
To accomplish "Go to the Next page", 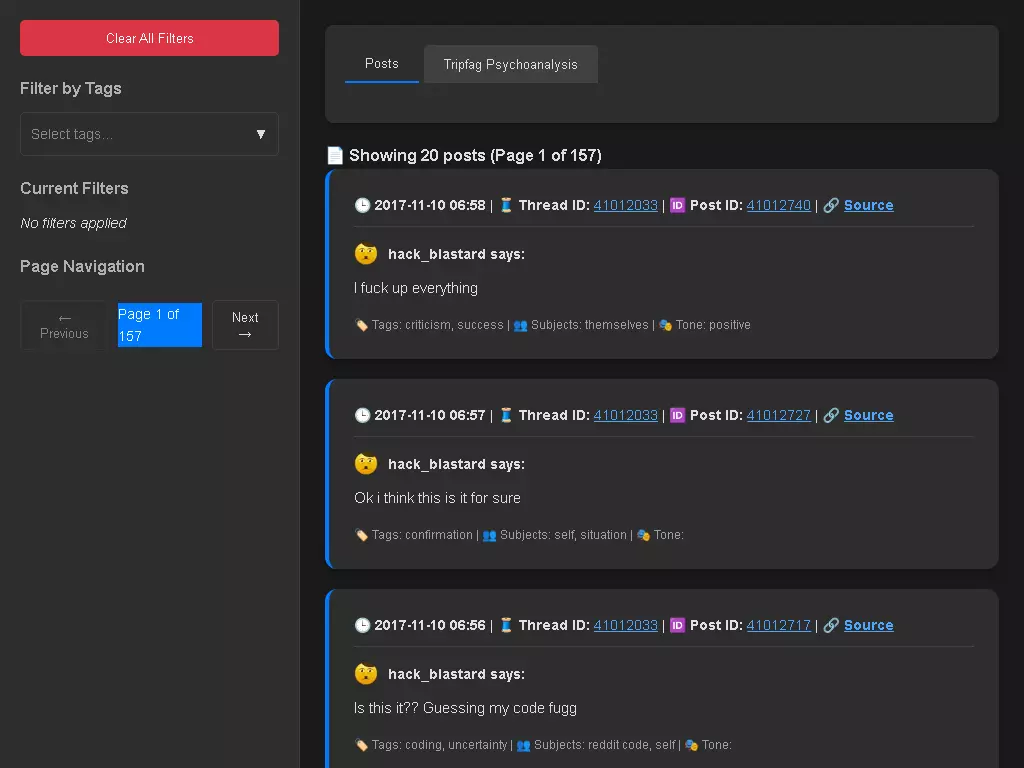I will [x=245, y=325].
